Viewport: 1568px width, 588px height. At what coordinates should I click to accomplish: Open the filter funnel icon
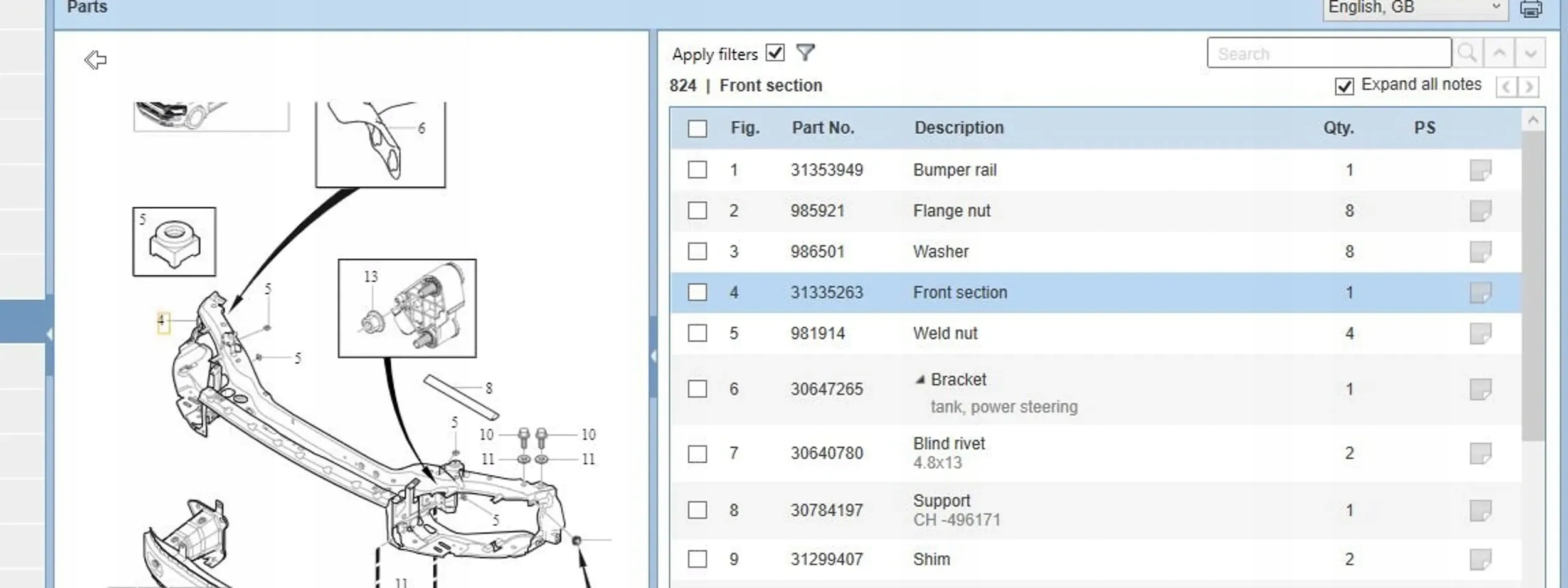[805, 53]
